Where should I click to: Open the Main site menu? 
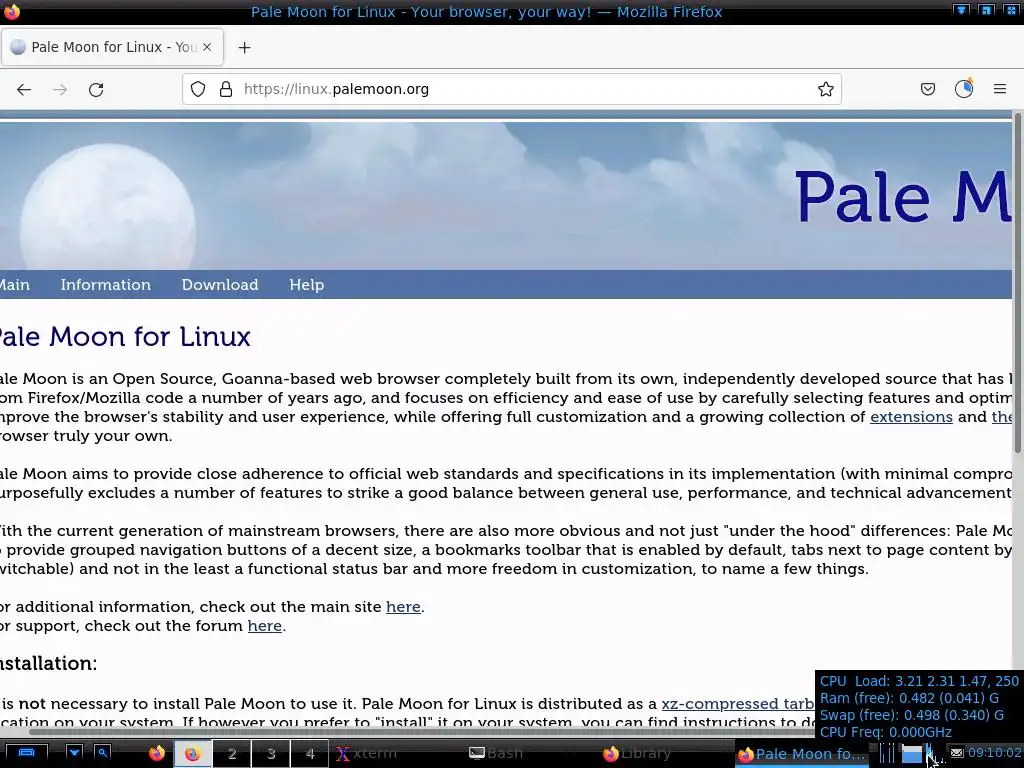click(x=14, y=285)
